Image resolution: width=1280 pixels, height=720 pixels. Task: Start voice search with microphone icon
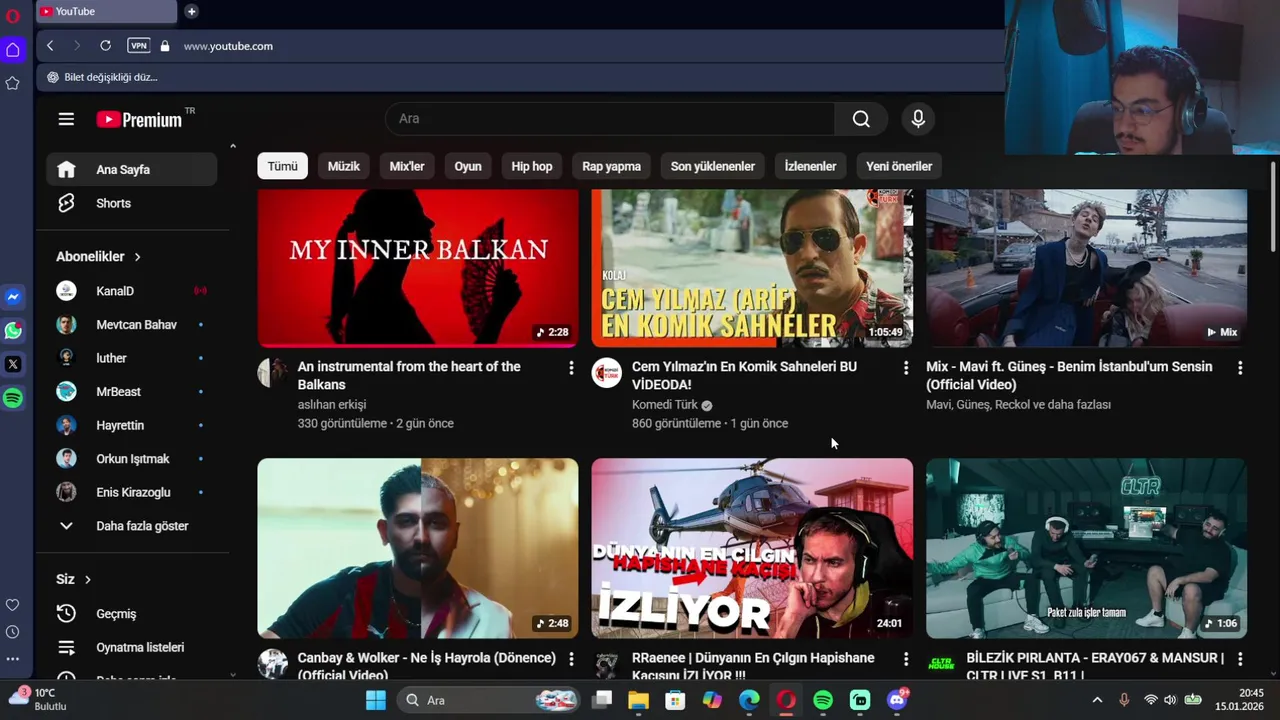point(918,119)
